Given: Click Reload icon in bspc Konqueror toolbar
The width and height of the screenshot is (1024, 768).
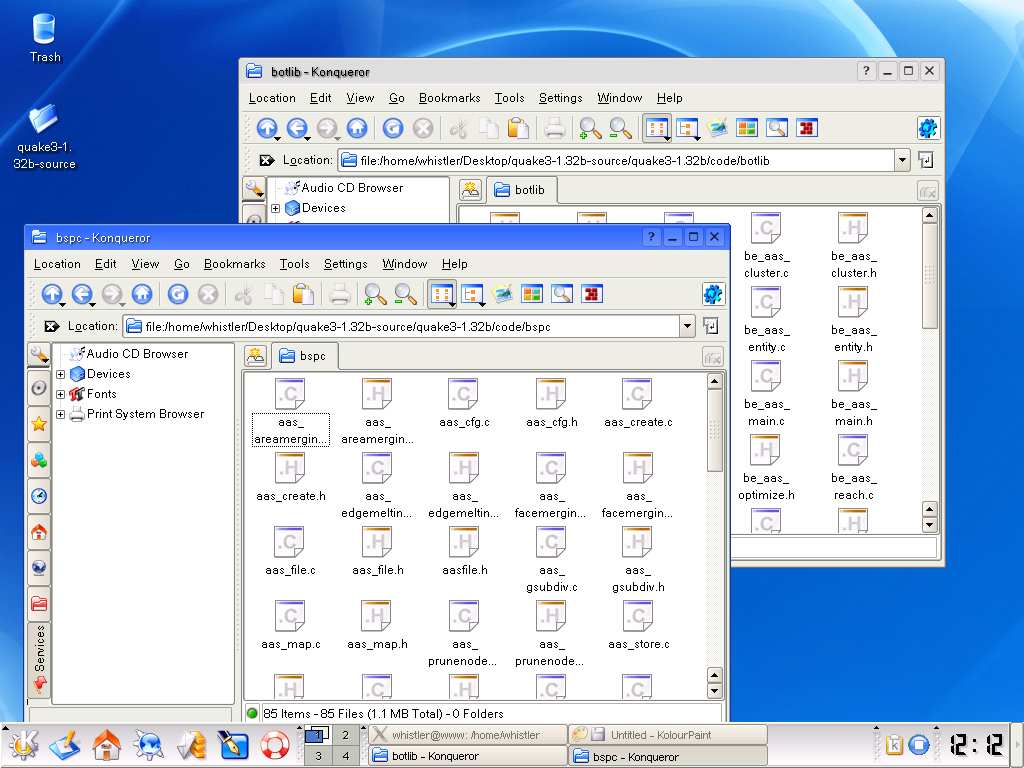Looking at the screenshot, I should pos(178,295).
